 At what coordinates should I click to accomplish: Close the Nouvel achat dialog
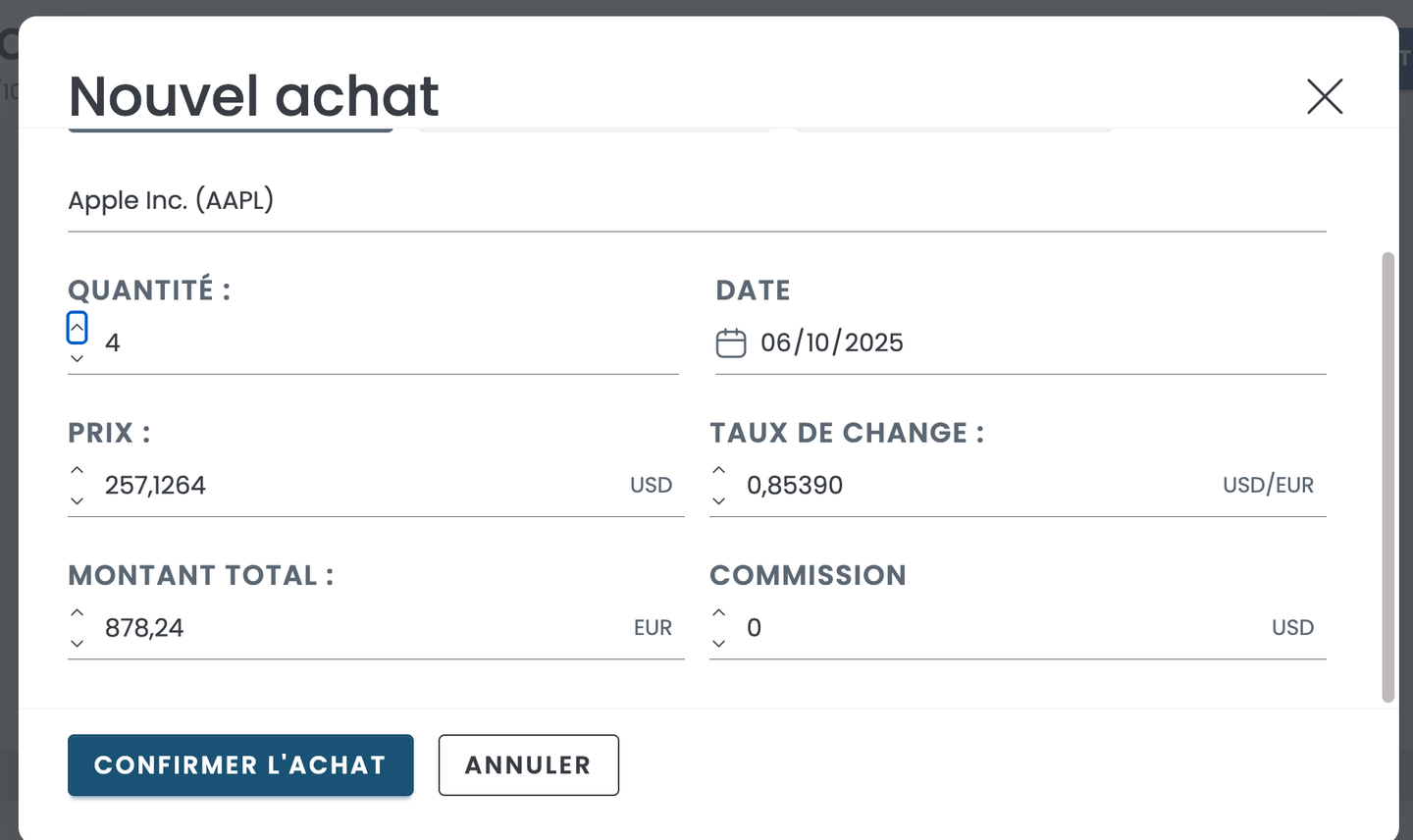coord(1324,96)
